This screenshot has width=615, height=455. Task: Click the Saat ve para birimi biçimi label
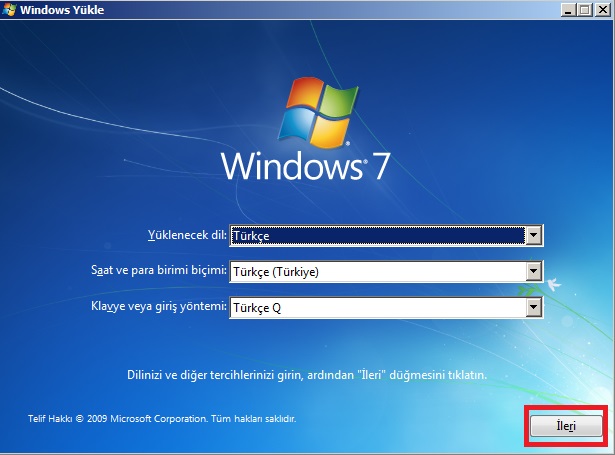[x=159, y=270]
